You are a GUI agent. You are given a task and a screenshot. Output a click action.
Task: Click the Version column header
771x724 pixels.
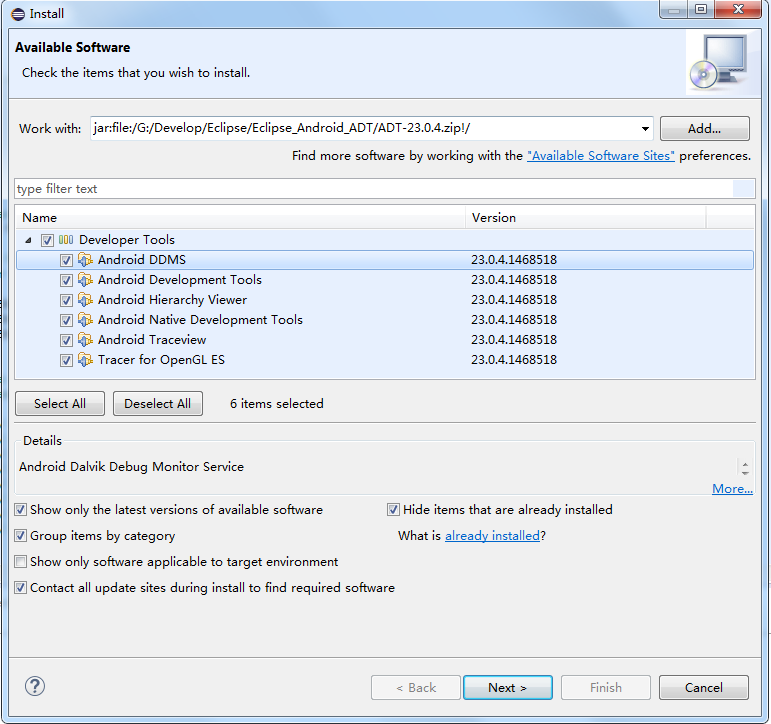[586, 218]
